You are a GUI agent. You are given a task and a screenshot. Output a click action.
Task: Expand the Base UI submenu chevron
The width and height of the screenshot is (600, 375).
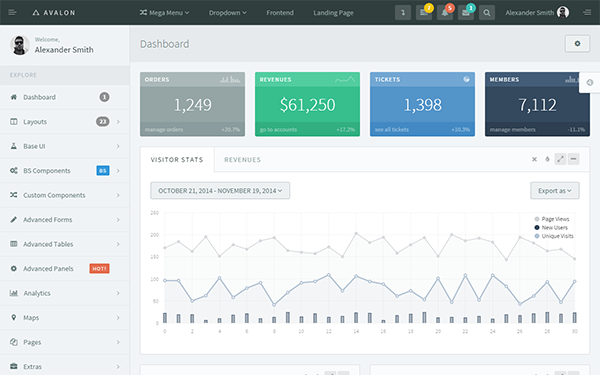(118, 146)
